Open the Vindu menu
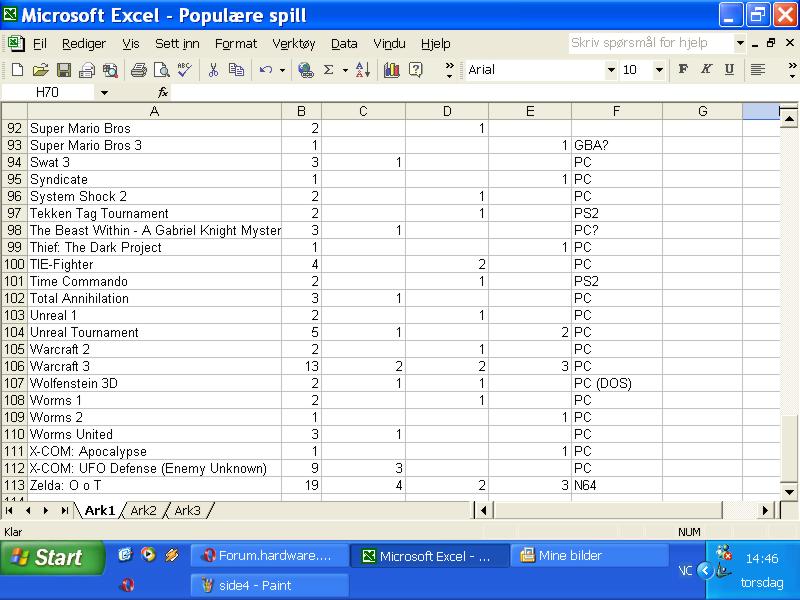Image resolution: width=800 pixels, height=600 pixels. click(x=389, y=44)
